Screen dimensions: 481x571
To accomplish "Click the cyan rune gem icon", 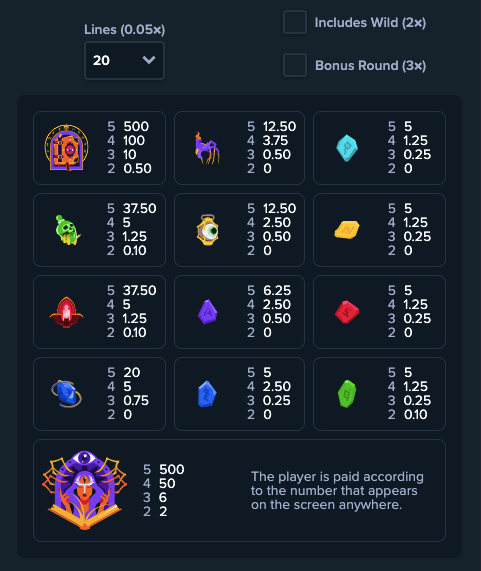I will pos(347,148).
